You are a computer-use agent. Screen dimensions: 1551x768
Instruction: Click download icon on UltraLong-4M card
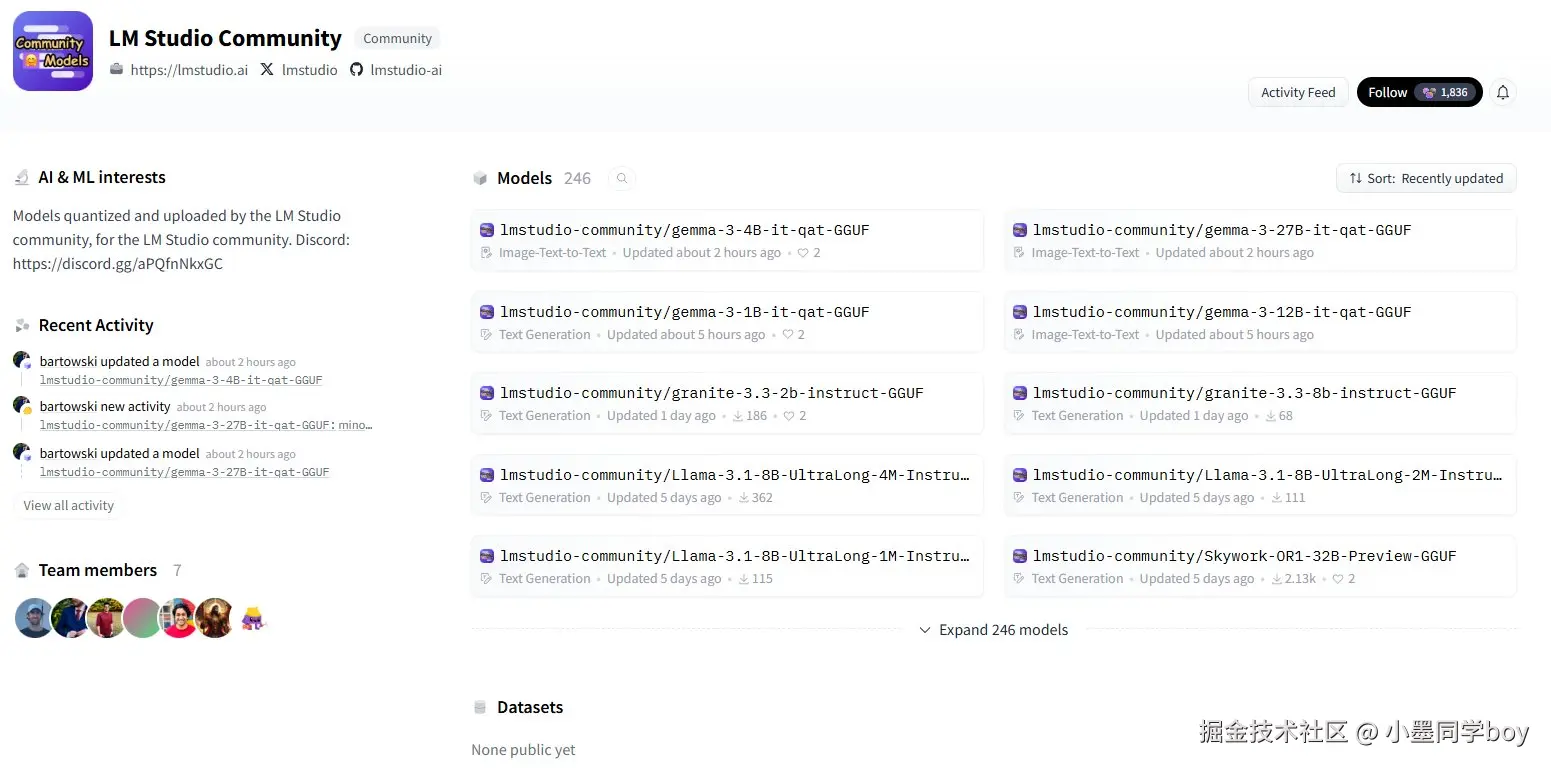pos(744,498)
